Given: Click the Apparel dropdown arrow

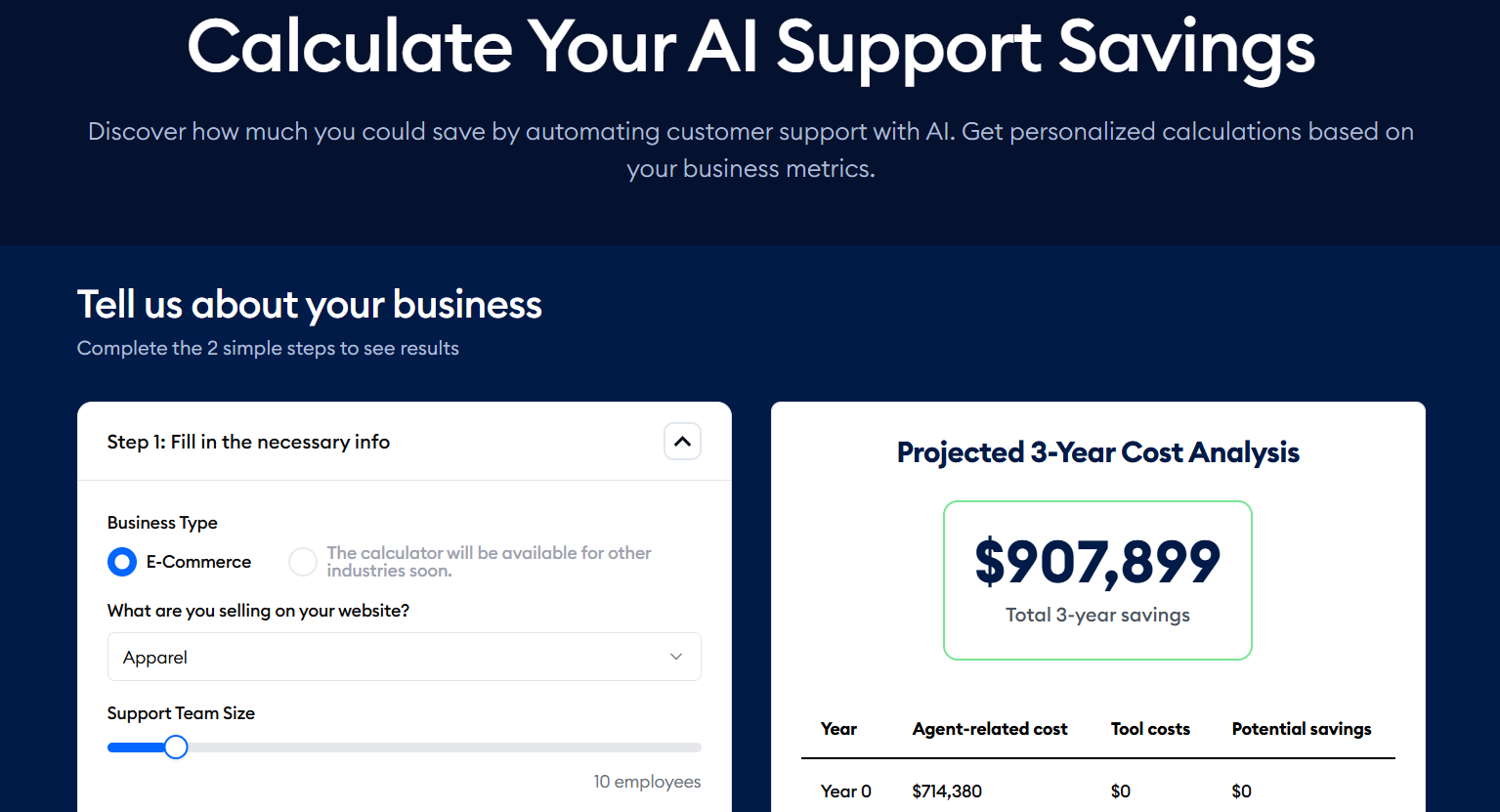Looking at the screenshot, I should (675, 657).
